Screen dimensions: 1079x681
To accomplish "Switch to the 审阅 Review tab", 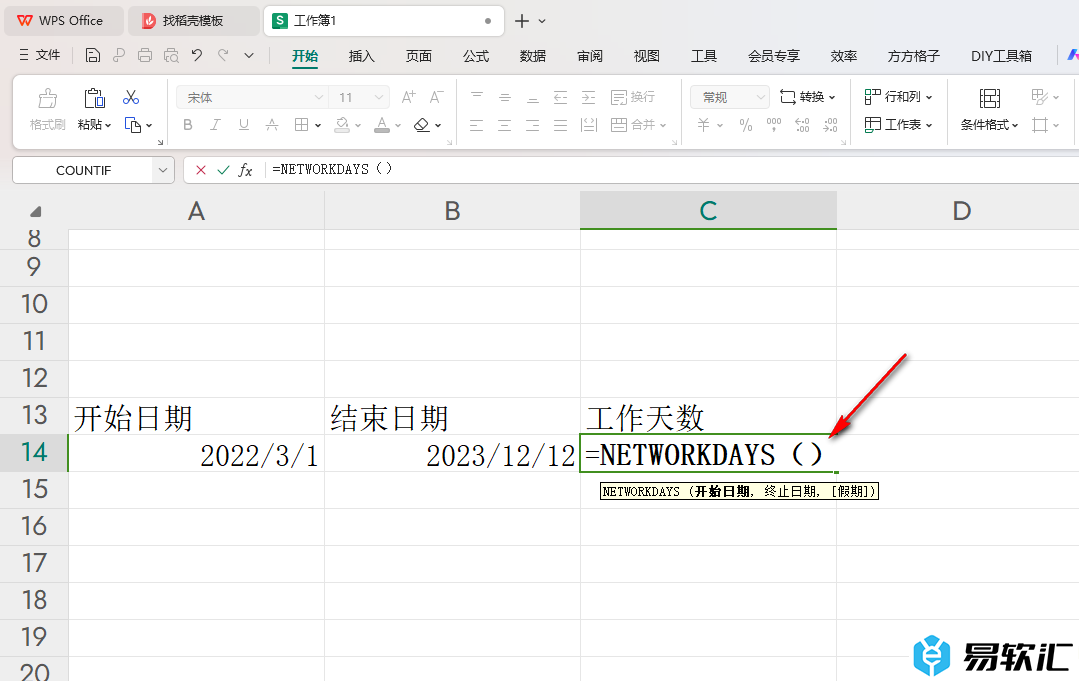I will pyautogui.click(x=590, y=56).
